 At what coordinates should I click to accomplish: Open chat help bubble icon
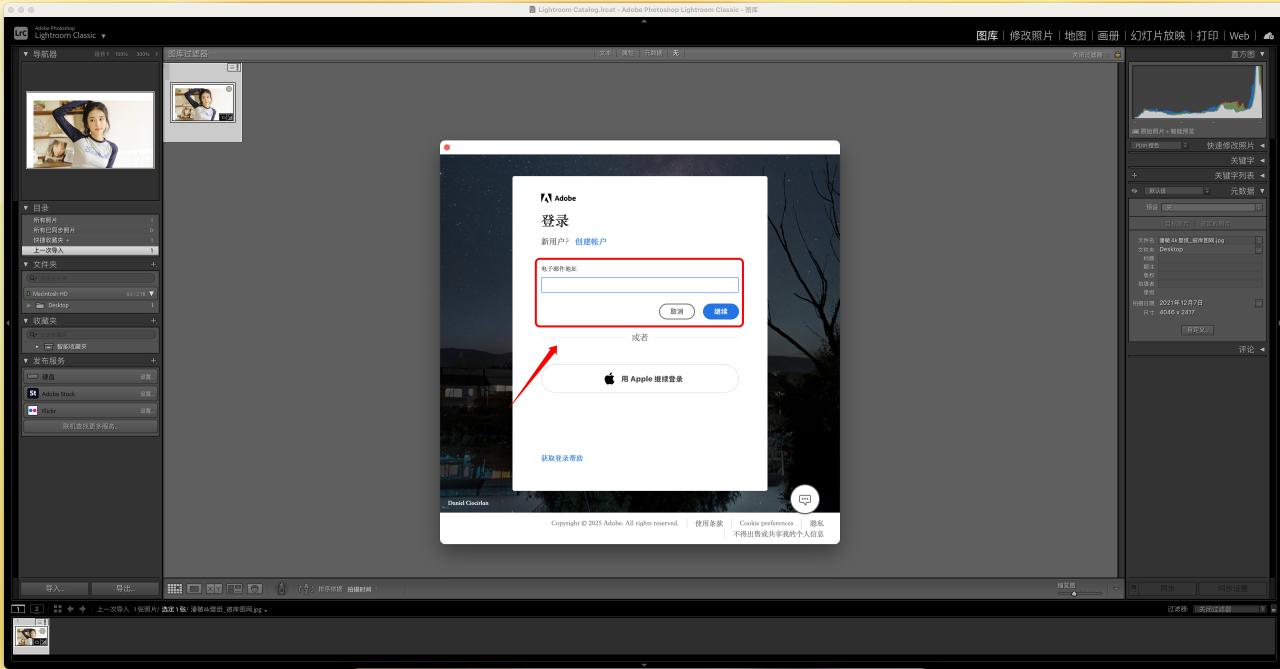click(805, 499)
